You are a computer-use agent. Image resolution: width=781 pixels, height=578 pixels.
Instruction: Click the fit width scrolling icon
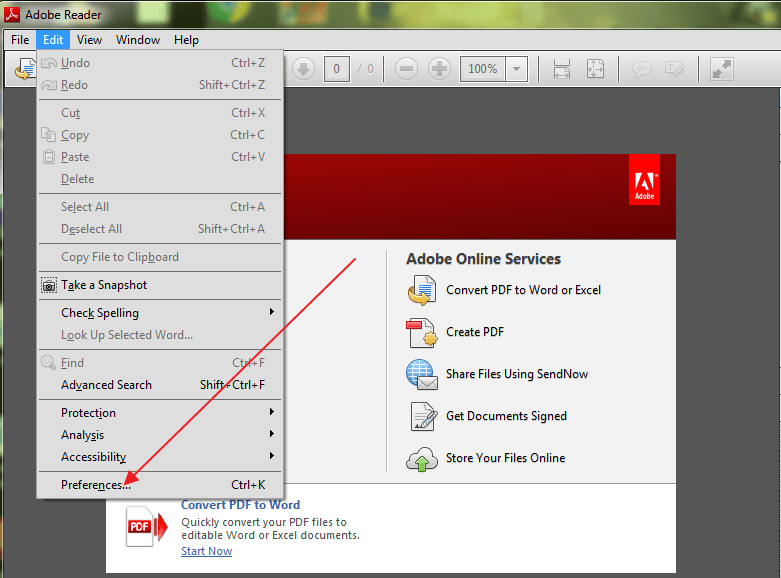562,69
